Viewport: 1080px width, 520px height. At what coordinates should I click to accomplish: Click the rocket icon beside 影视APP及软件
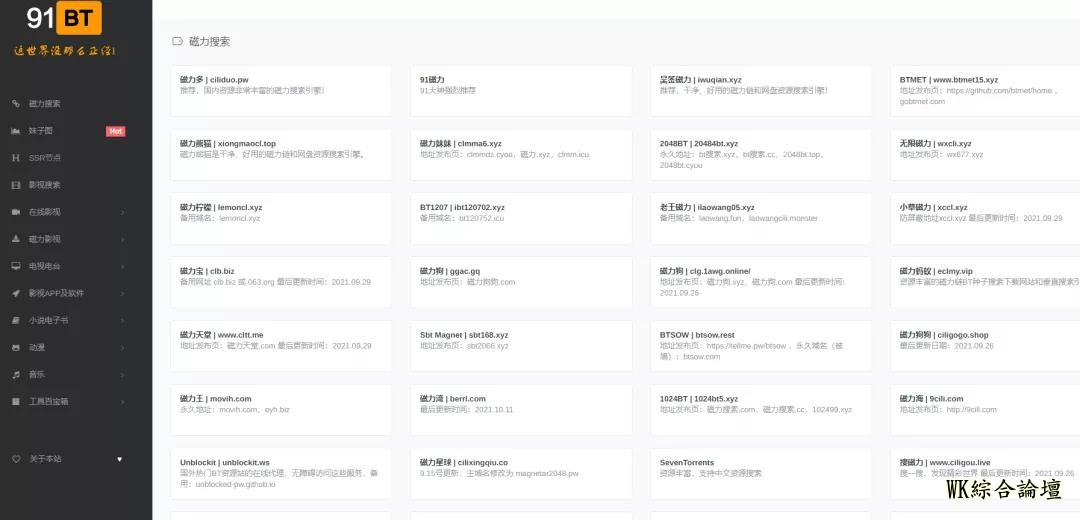(16, 293)
